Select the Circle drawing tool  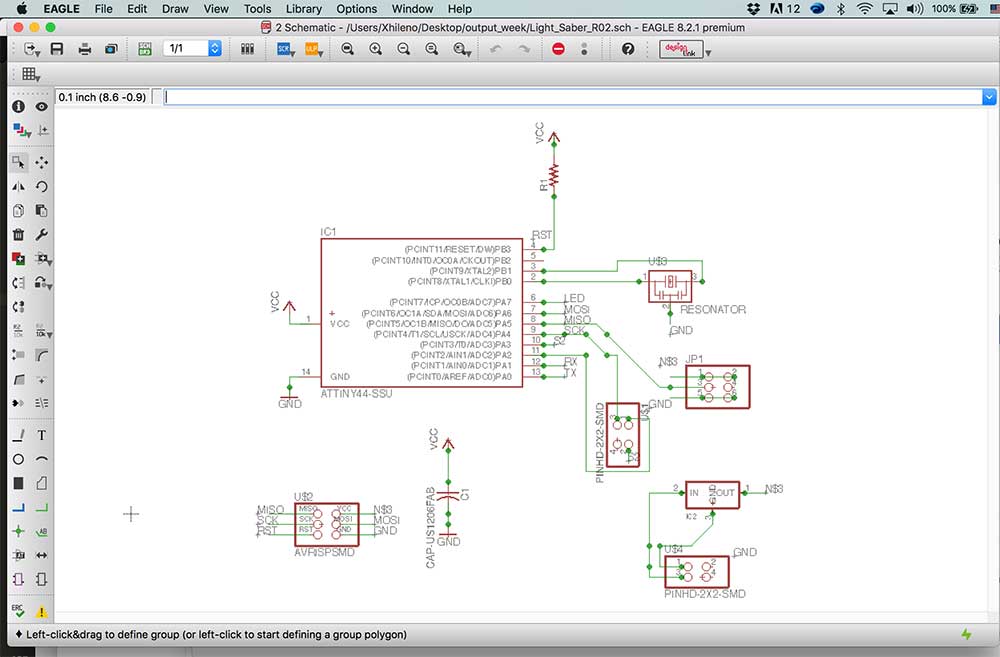[x=18, y=459]
